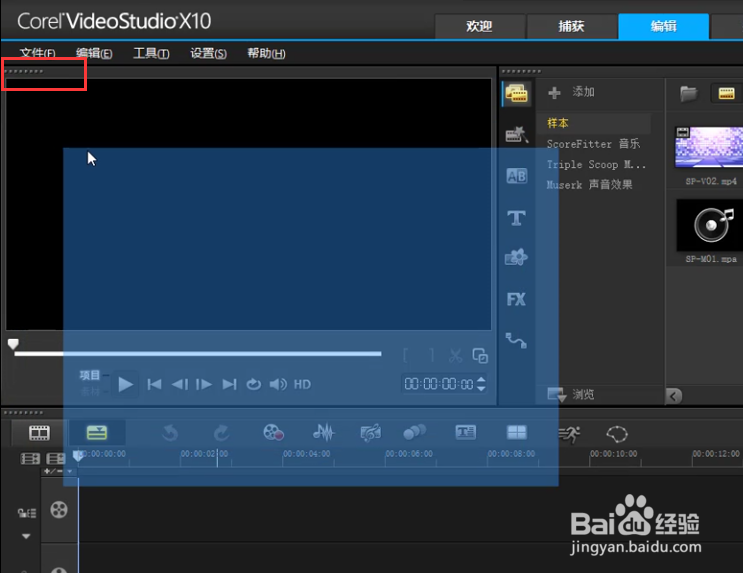Toggle Repeat playback

click(254, 384)
